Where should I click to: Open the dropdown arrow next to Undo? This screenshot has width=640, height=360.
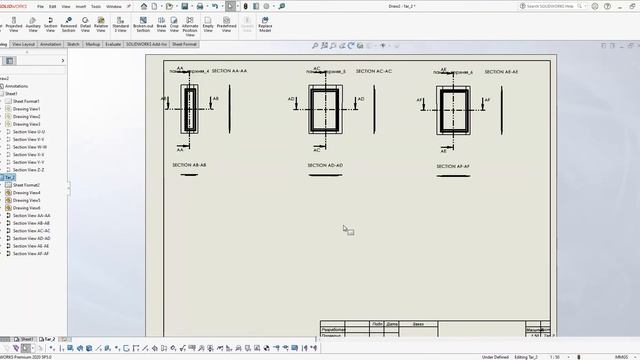click(x=222, y=6)
